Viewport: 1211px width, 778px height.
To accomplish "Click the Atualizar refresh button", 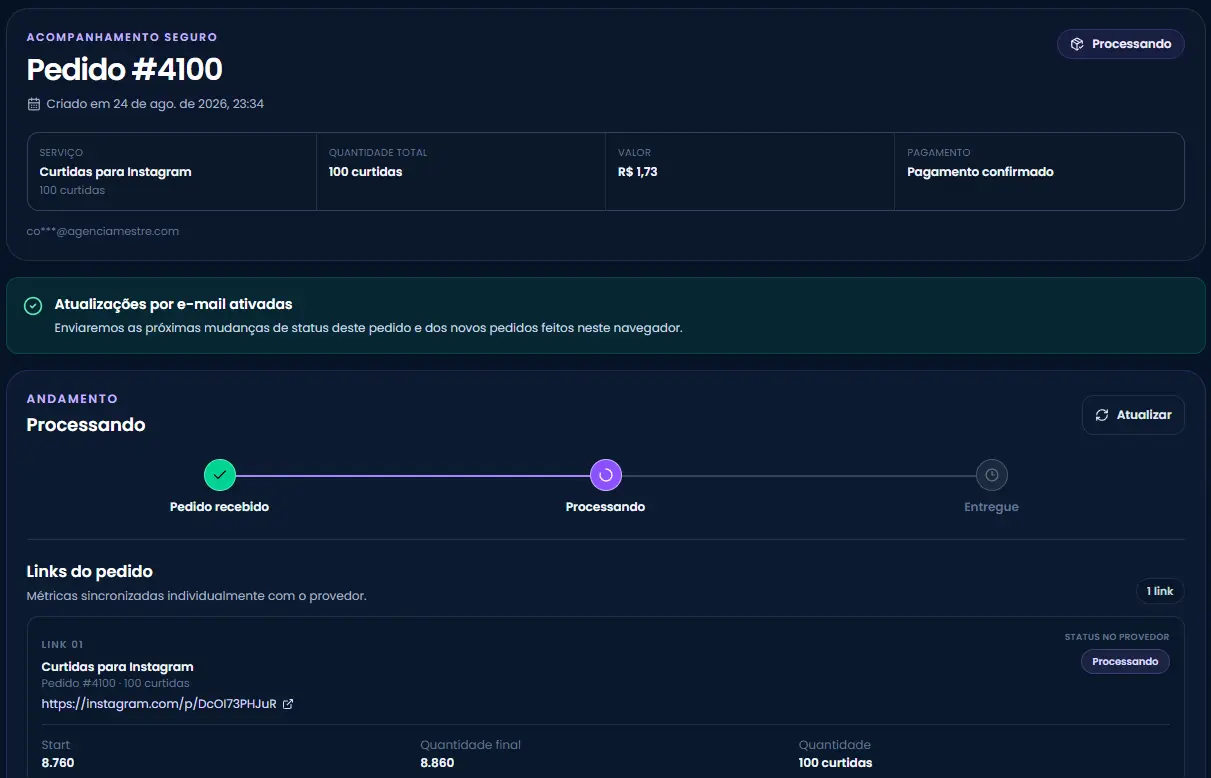I will (1133, 415).
